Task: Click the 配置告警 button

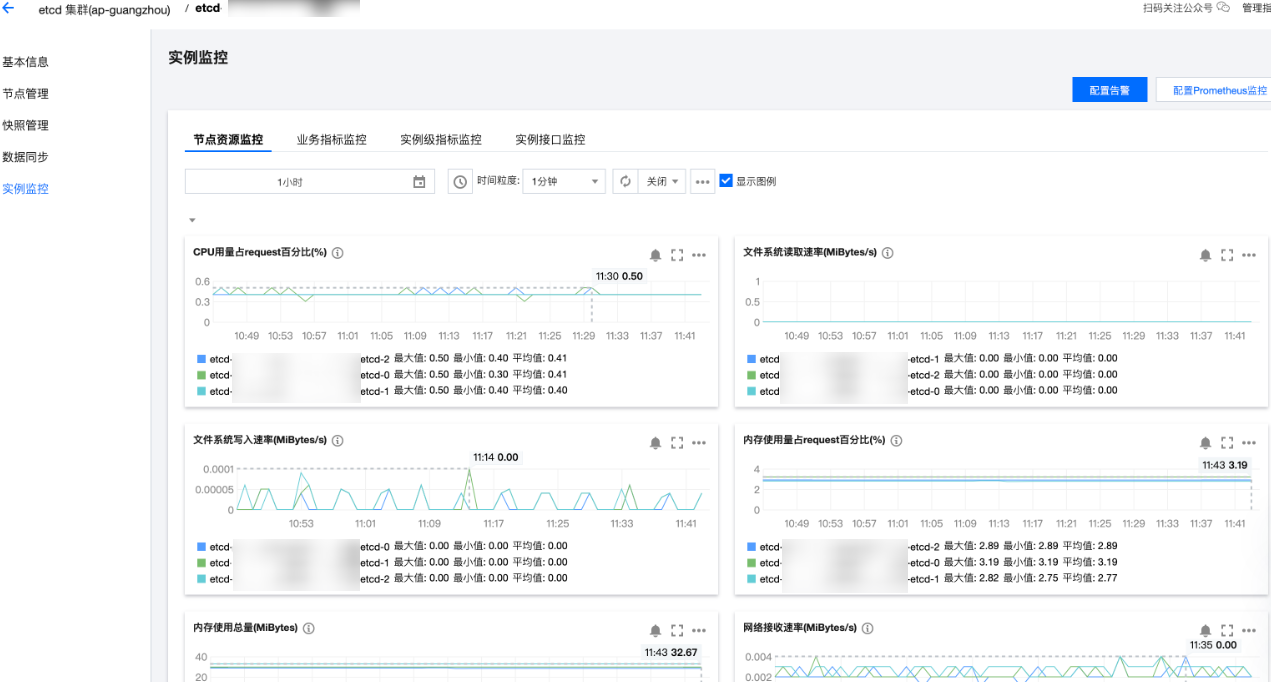Action: 1110,89
